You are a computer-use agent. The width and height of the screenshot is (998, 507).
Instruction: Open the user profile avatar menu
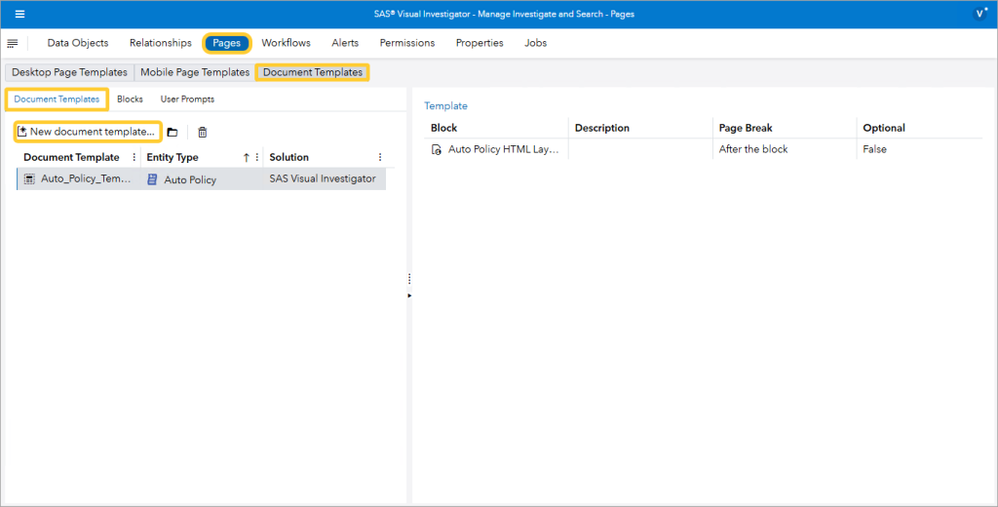(980, 14)
